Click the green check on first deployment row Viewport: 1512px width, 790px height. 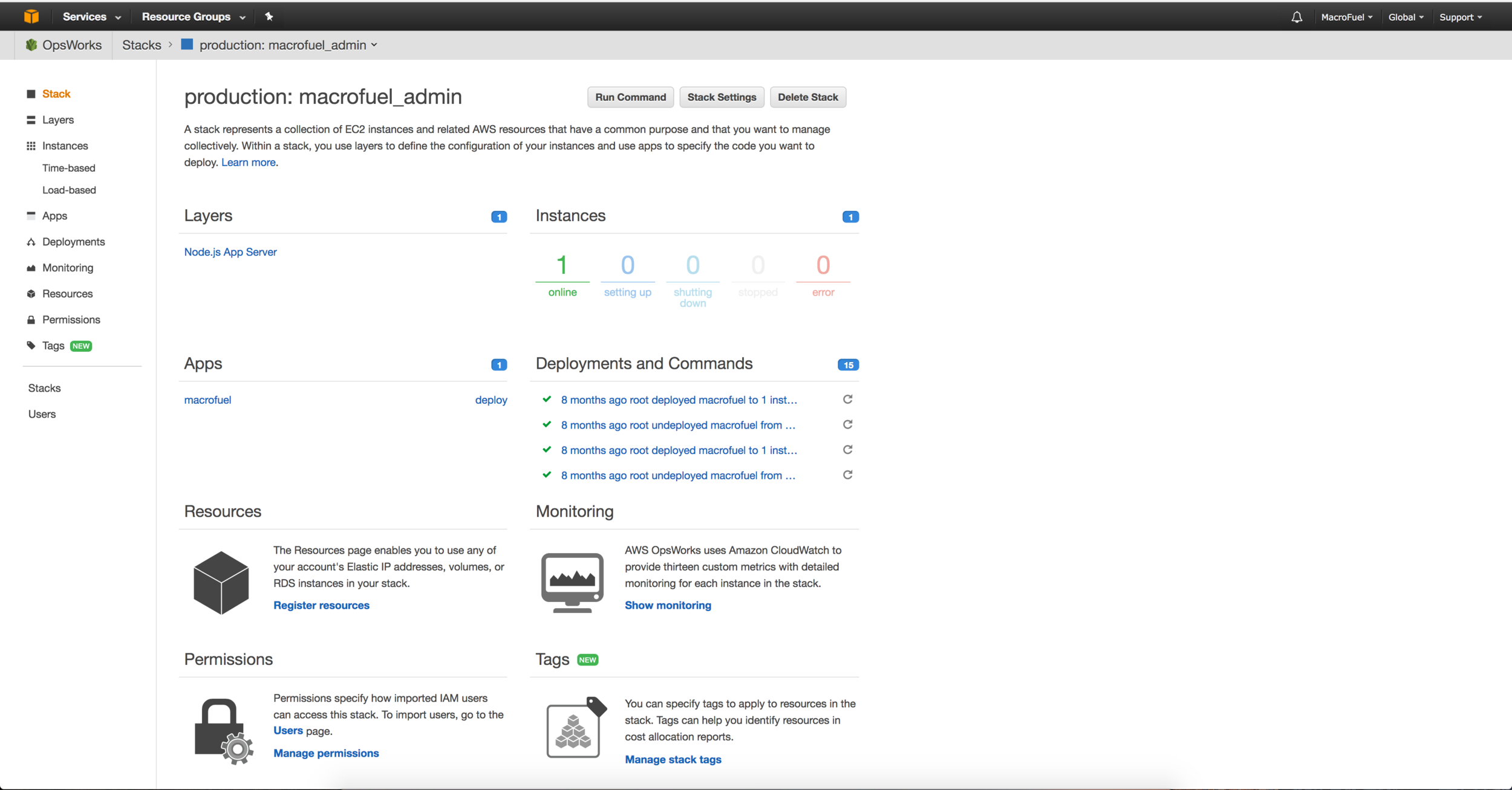click(x=547, y=399)
